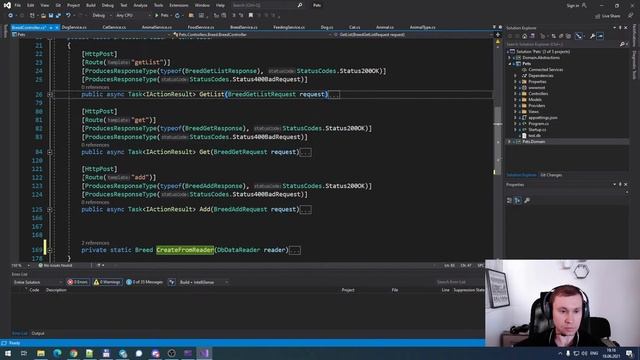Image resolution: width=640 pixels, height=360 pixels.
Task: Switch to the DogService.cs tab
Action: [74, 27]
